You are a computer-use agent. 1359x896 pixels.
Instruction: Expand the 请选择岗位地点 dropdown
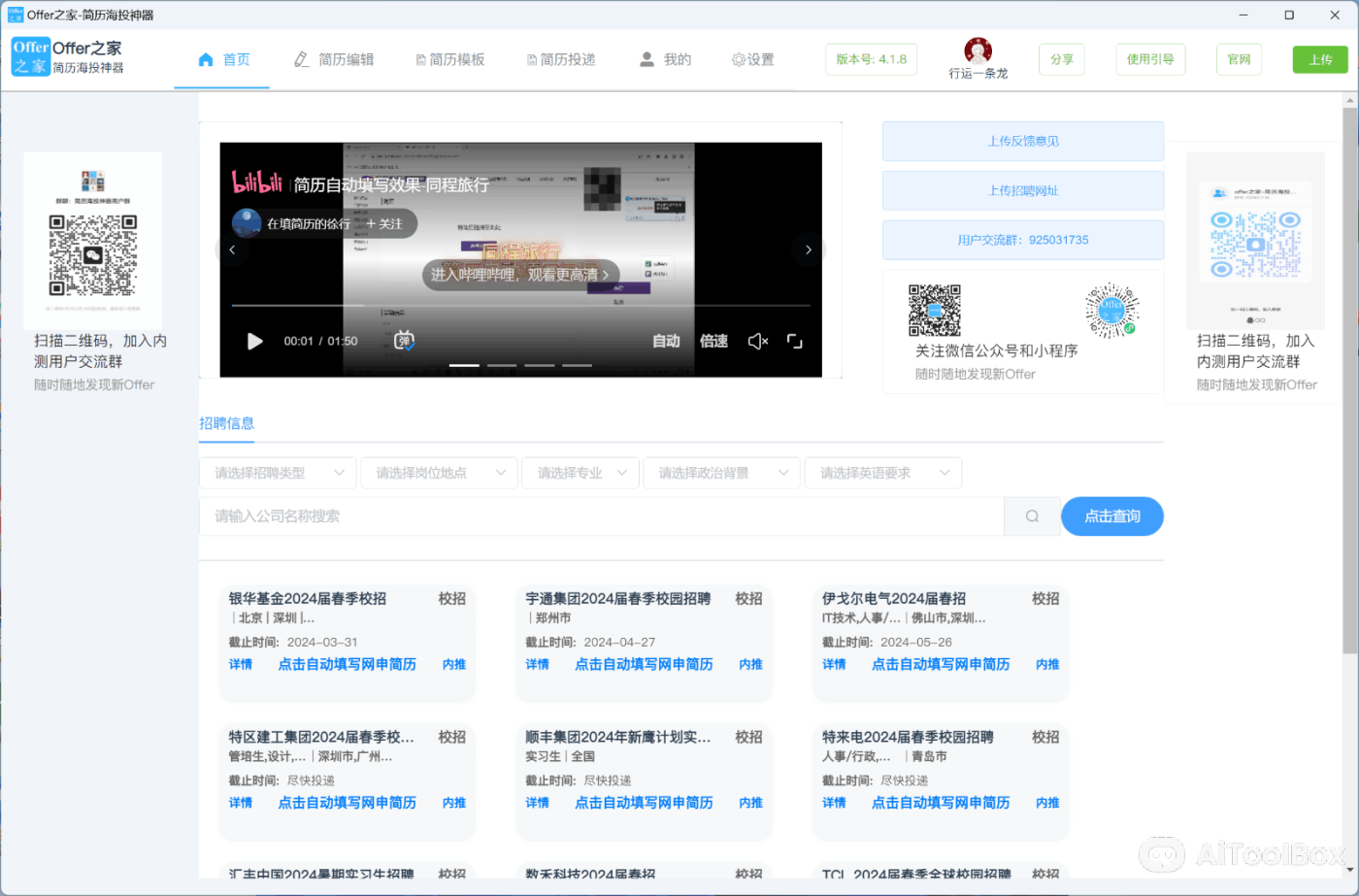pyautogui.click(x=439, y=473)
